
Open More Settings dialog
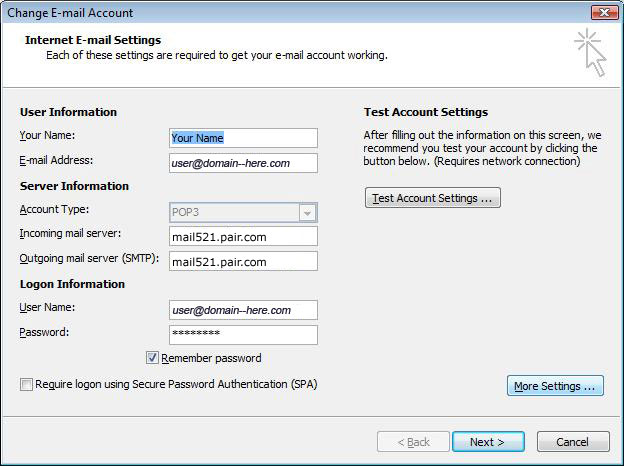point(555,386)
